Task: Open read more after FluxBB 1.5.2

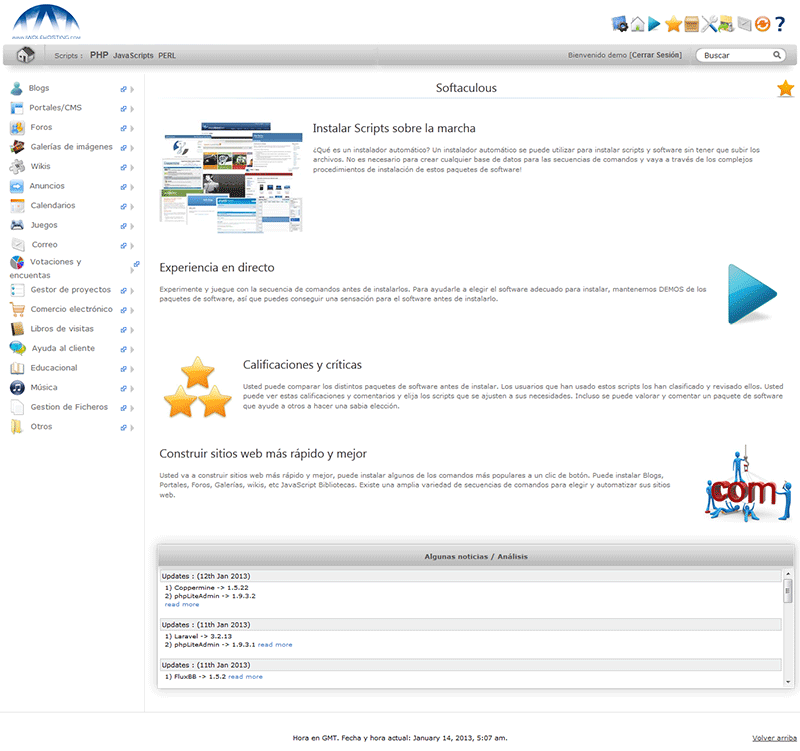Action: pyautogui.click(x=245, y=677)
